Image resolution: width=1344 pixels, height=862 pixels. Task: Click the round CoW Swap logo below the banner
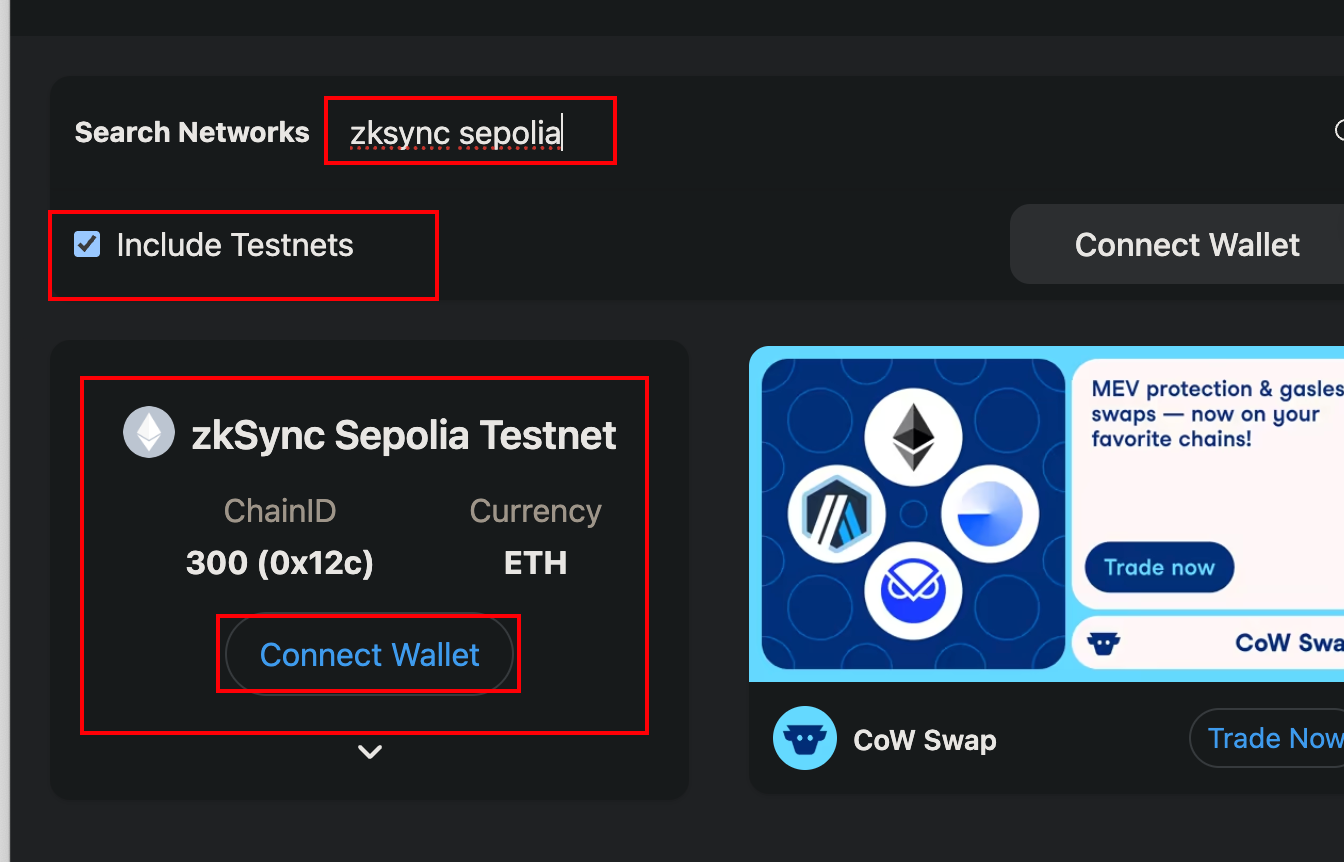tap(805, 738)
